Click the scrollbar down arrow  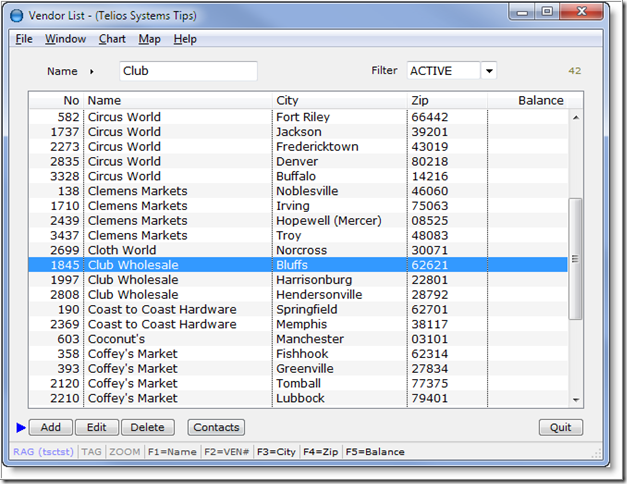point(575,399)
